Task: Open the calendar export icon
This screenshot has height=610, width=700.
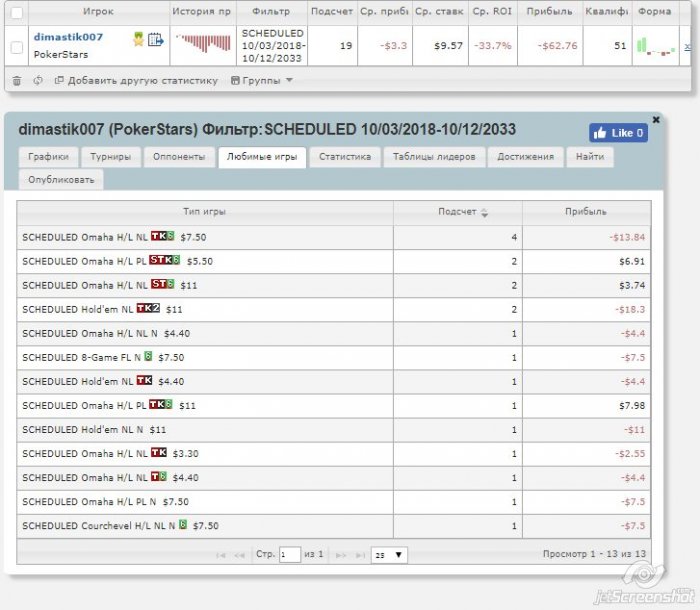Action: 155,39
